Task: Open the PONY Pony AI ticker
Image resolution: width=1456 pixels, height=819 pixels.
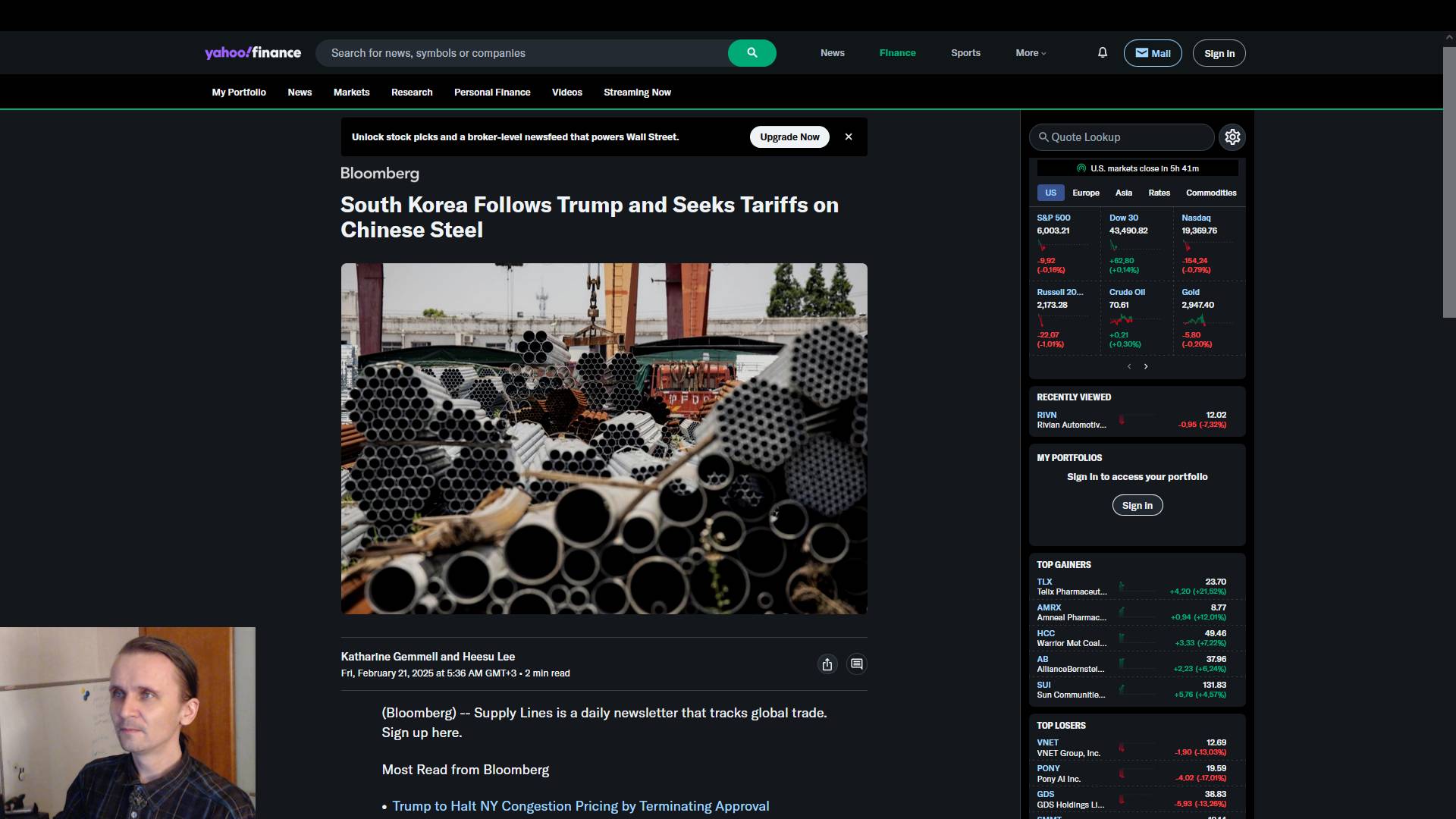Action: coord(1048,768)
